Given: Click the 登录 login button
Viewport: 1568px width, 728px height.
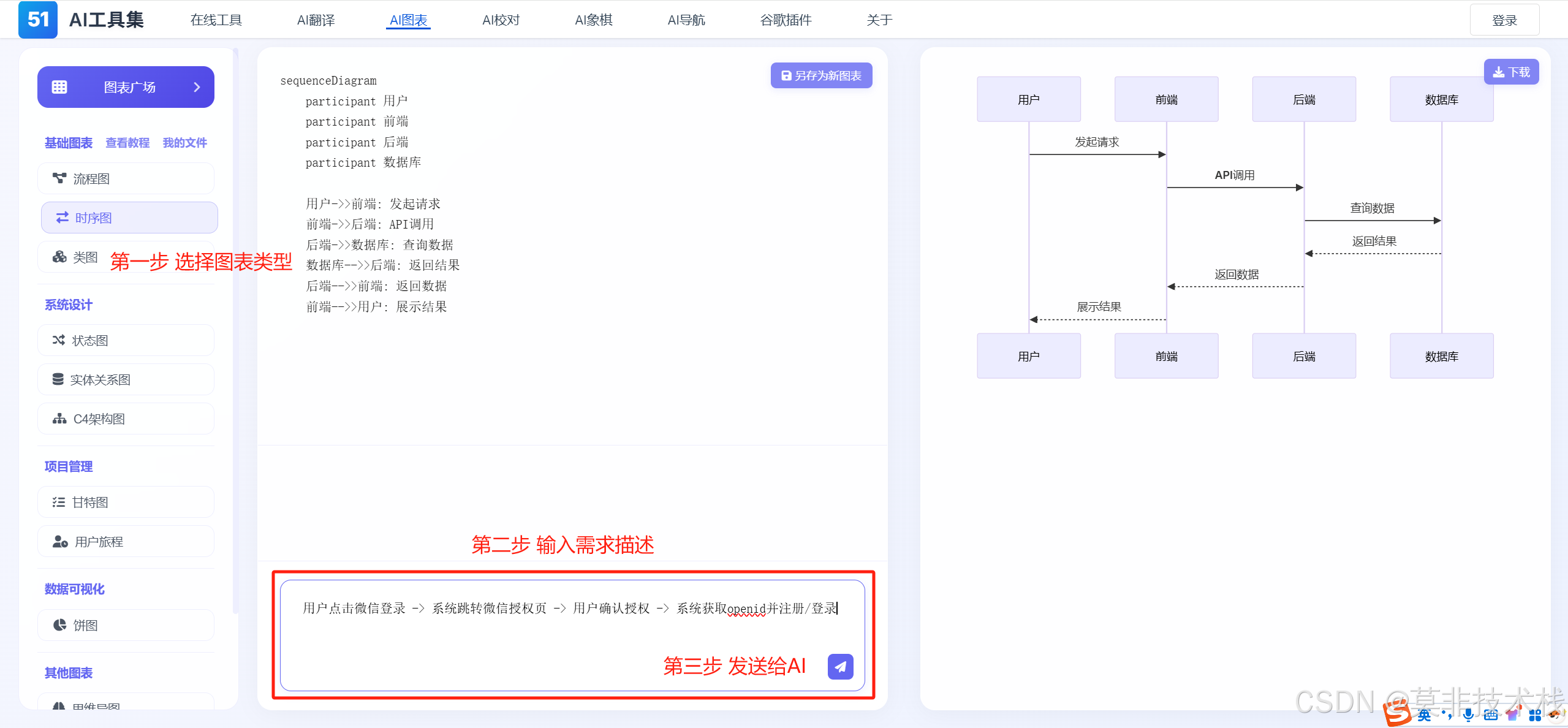Looking at the screenshot, I should pos(1504,20).
